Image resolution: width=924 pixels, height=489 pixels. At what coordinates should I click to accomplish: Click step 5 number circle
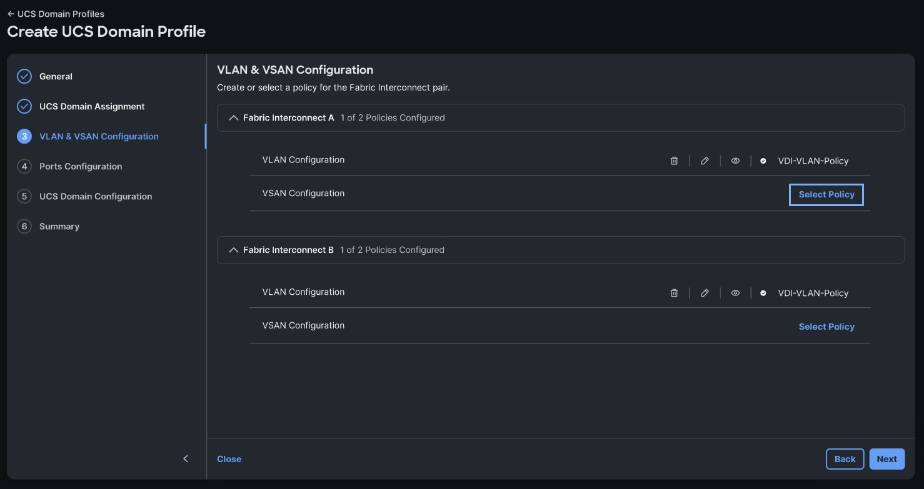(x=24, y=197)
